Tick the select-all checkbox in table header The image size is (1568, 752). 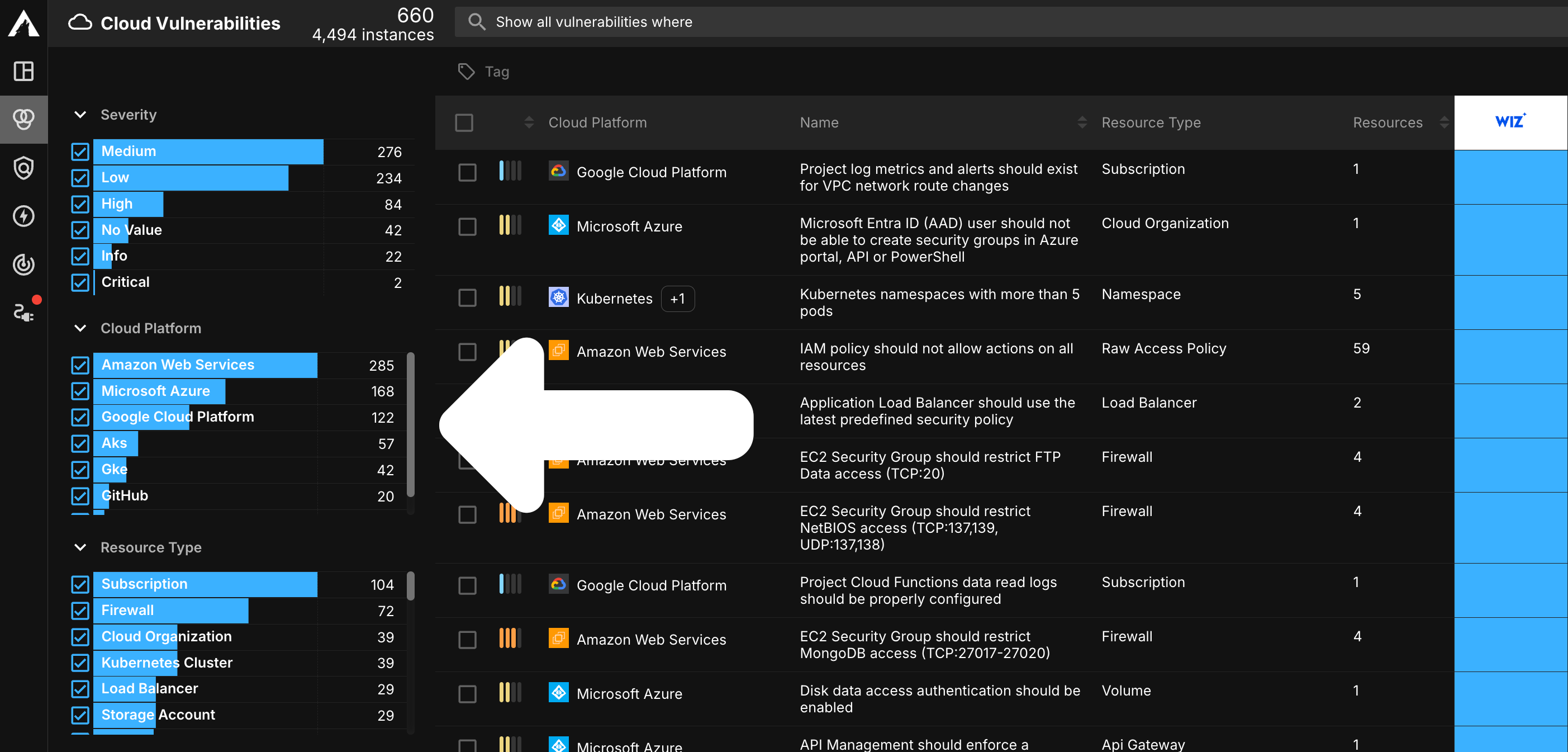[464, 122]
